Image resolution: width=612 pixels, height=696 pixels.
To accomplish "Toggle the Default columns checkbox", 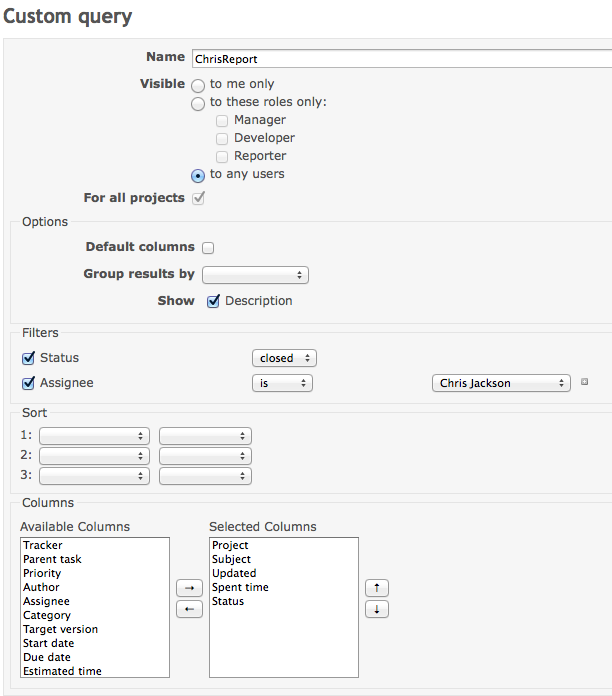I will (x=208, y=248).
